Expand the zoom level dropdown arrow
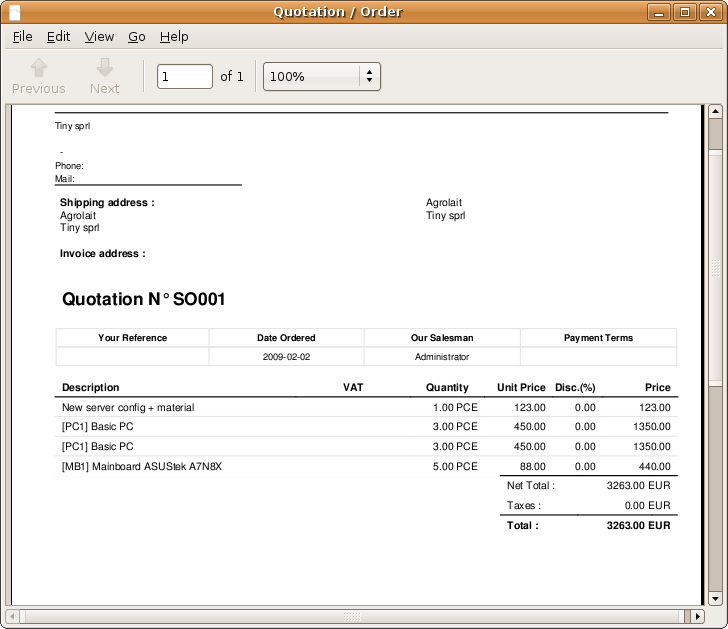 (x=369, y=76)
